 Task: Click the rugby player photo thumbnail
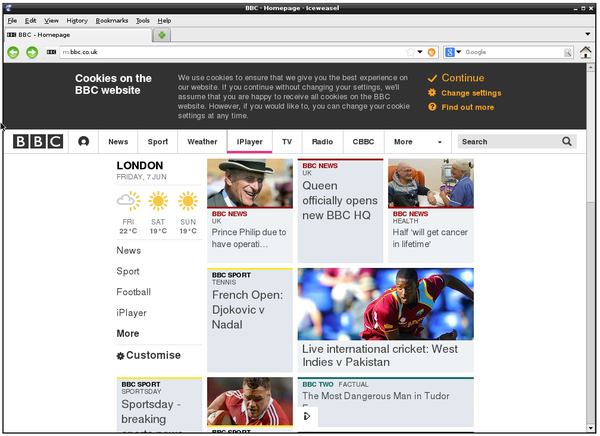(250, 401)
